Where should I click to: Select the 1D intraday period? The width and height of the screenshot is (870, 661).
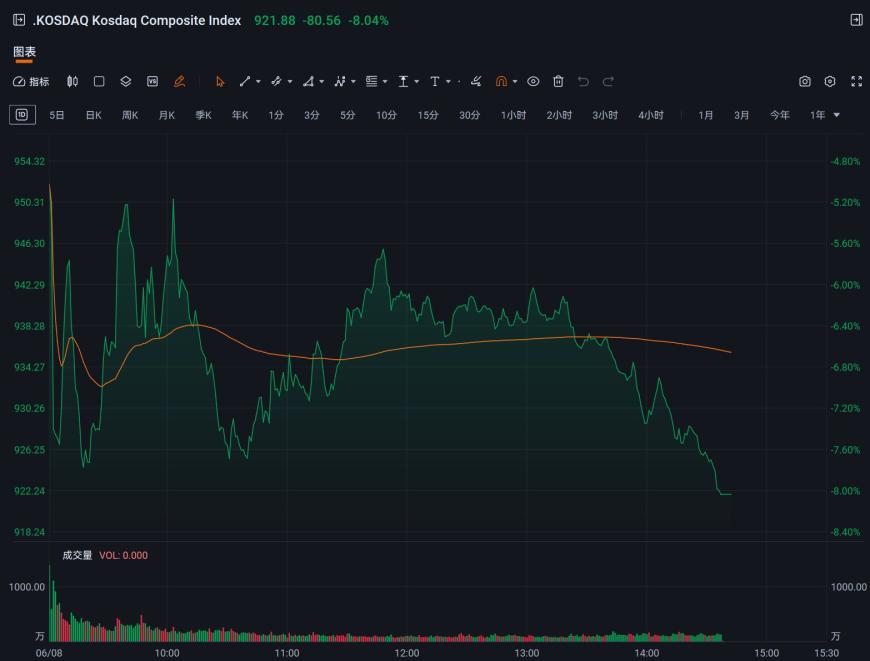(x=22, y=115)
